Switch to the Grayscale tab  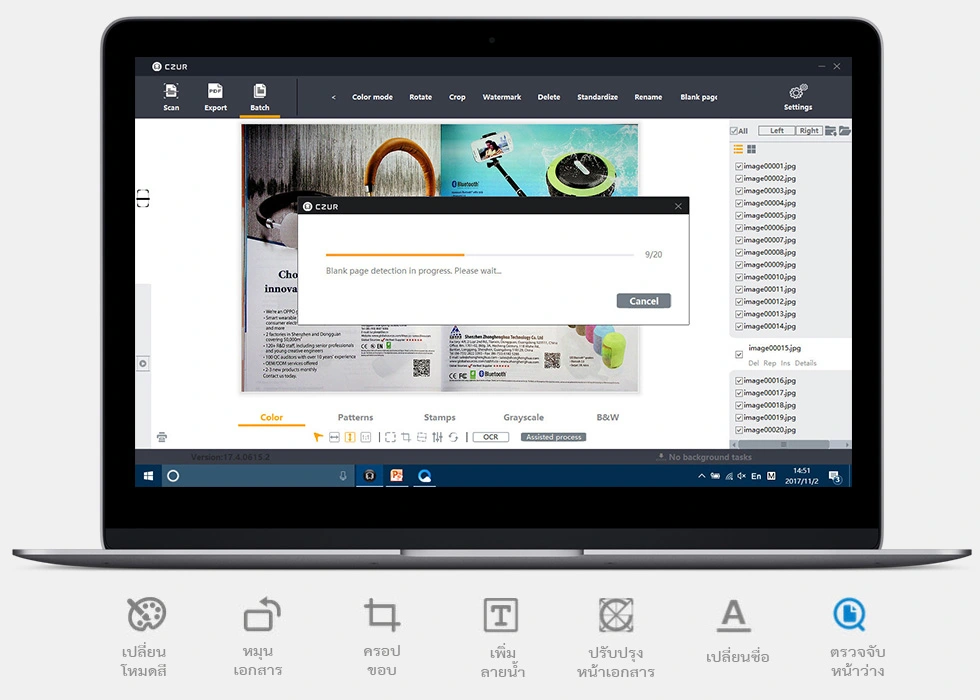click(x=523, y=417)
